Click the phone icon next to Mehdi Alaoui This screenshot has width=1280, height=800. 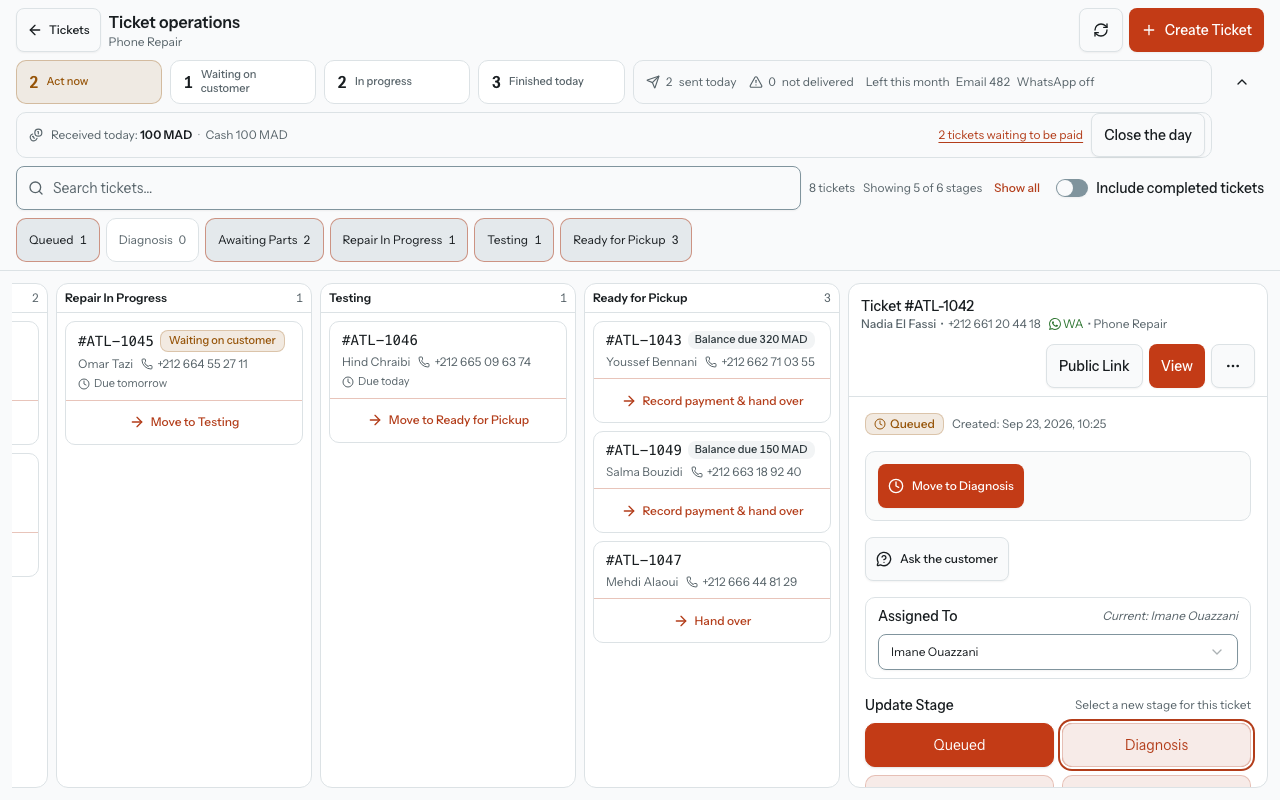[x=692, y=582]
